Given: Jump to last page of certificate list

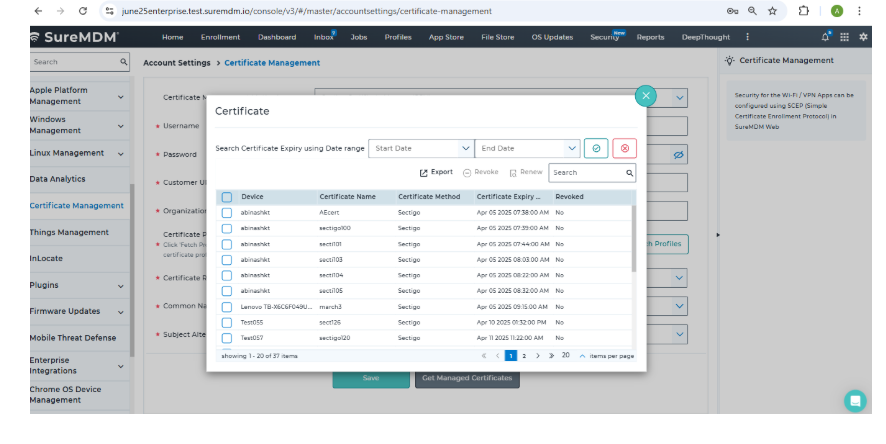Looking at the screenshot, I should [x=550, y=355].
